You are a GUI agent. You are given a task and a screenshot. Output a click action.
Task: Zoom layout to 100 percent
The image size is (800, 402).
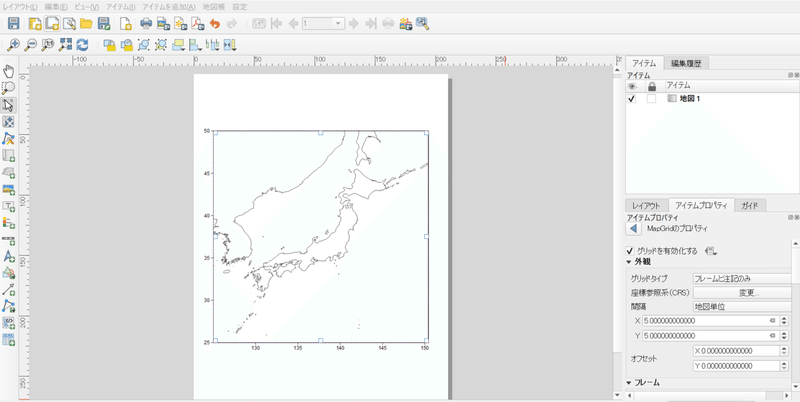47,45
